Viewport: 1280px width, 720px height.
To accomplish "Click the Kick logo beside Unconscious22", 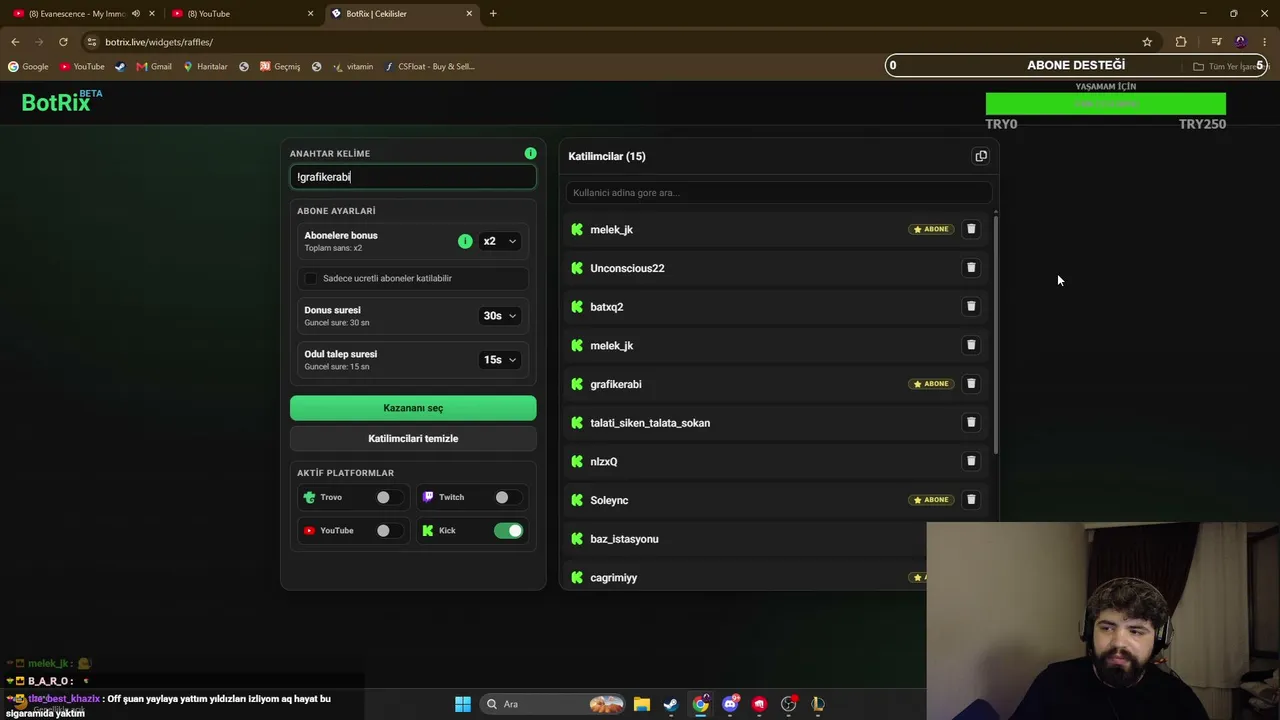I will pos(577,268).
